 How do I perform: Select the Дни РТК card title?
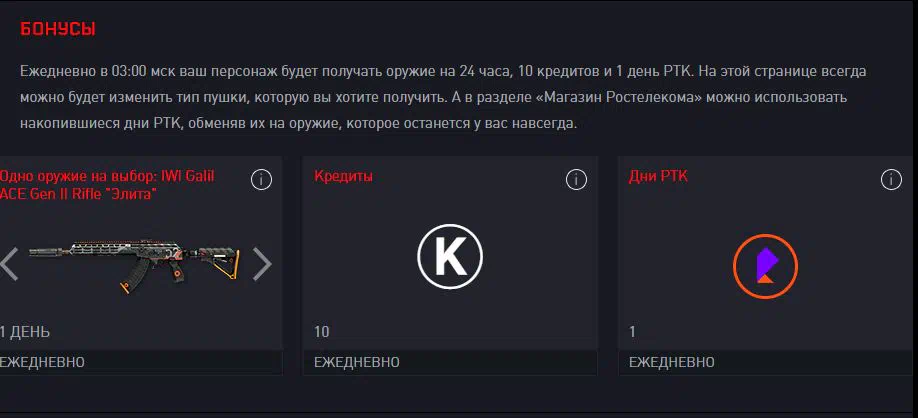(x=658, y=176)
